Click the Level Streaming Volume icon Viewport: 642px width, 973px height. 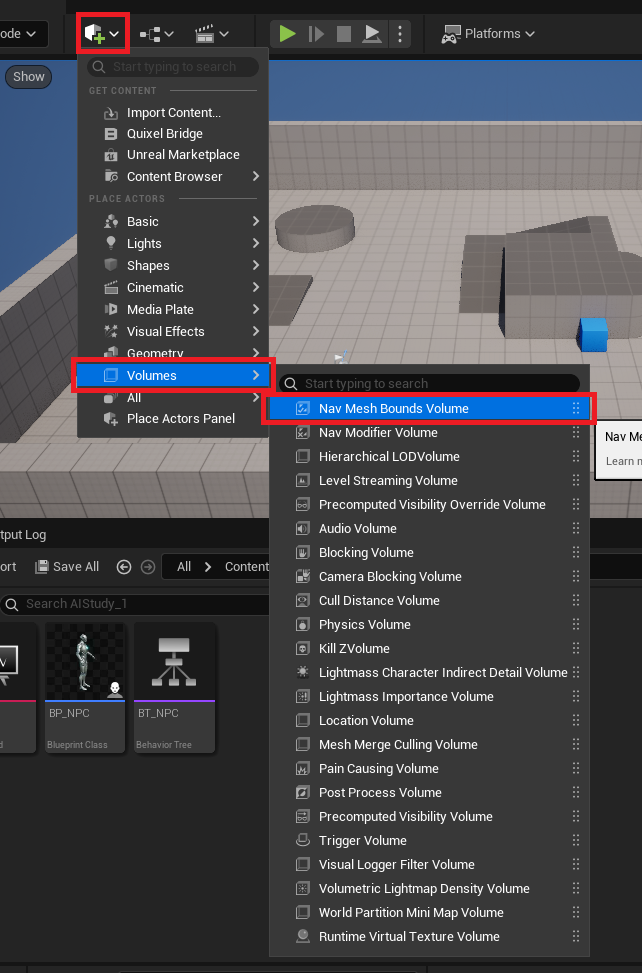[302, 480]
